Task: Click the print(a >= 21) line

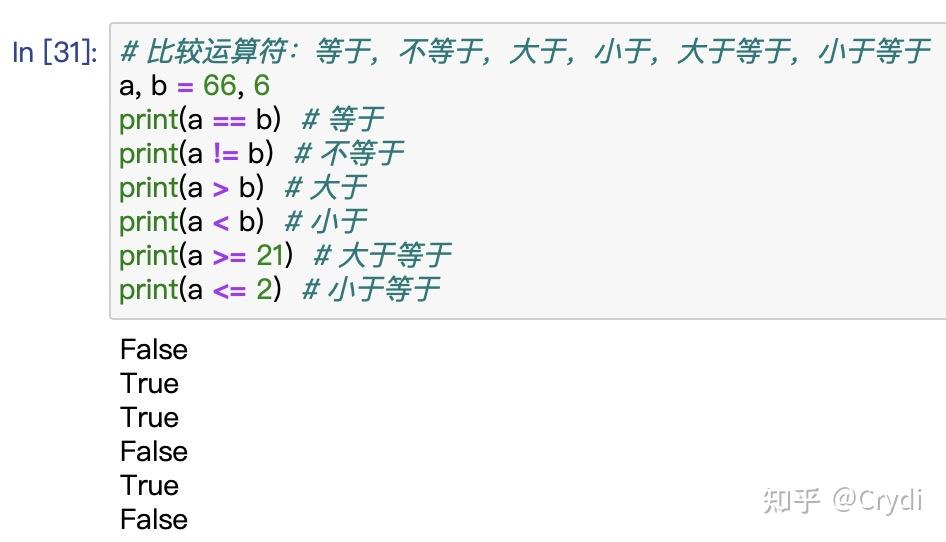Action: (285, 255)
